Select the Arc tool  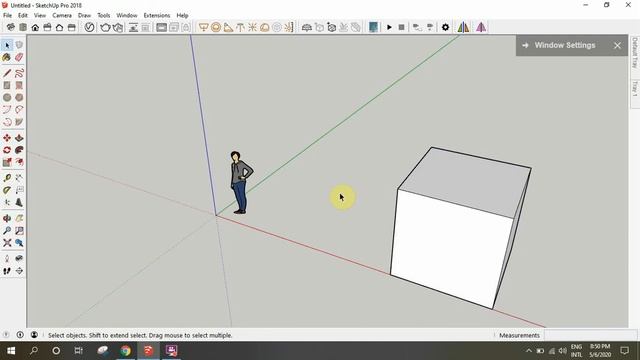[x=7, y=109]
